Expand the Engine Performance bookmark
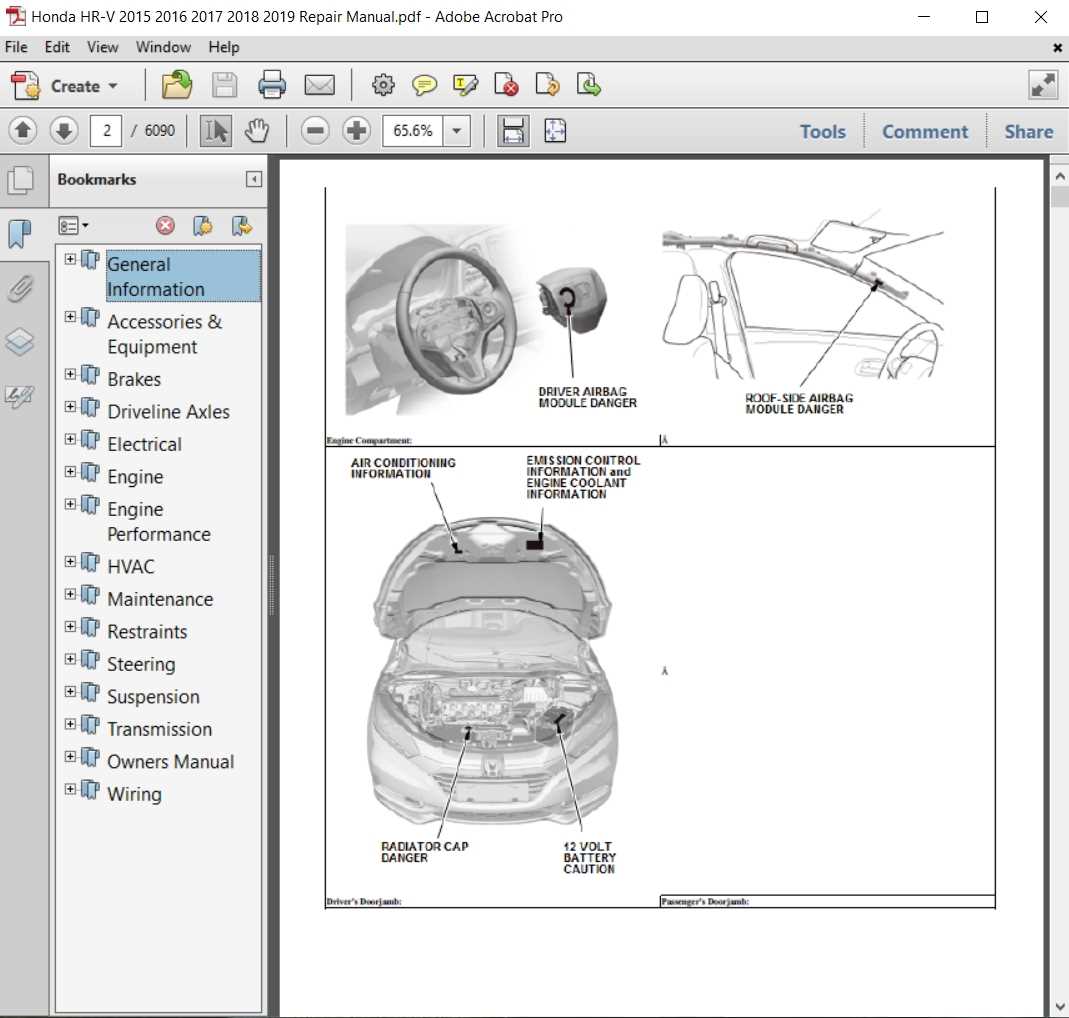Screen dimensions: 1069x1018 pyautogui.click(x=70, y=504)
